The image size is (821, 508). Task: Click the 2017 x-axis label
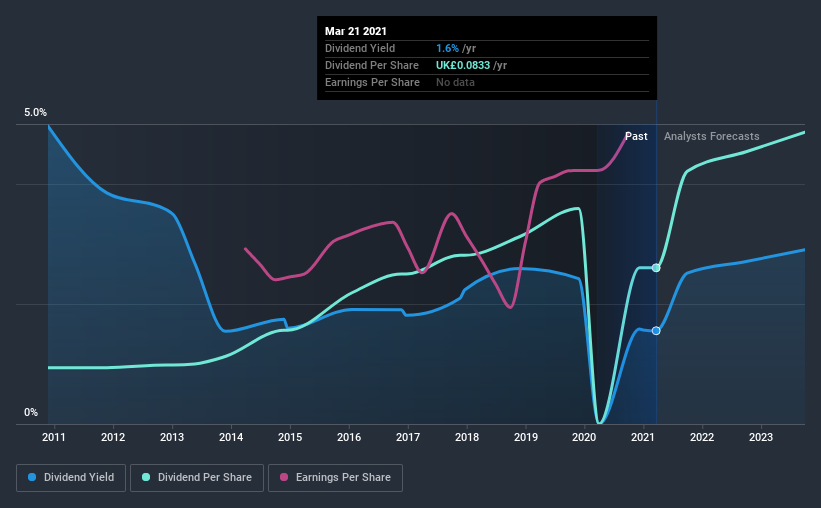tap(408, 437)
